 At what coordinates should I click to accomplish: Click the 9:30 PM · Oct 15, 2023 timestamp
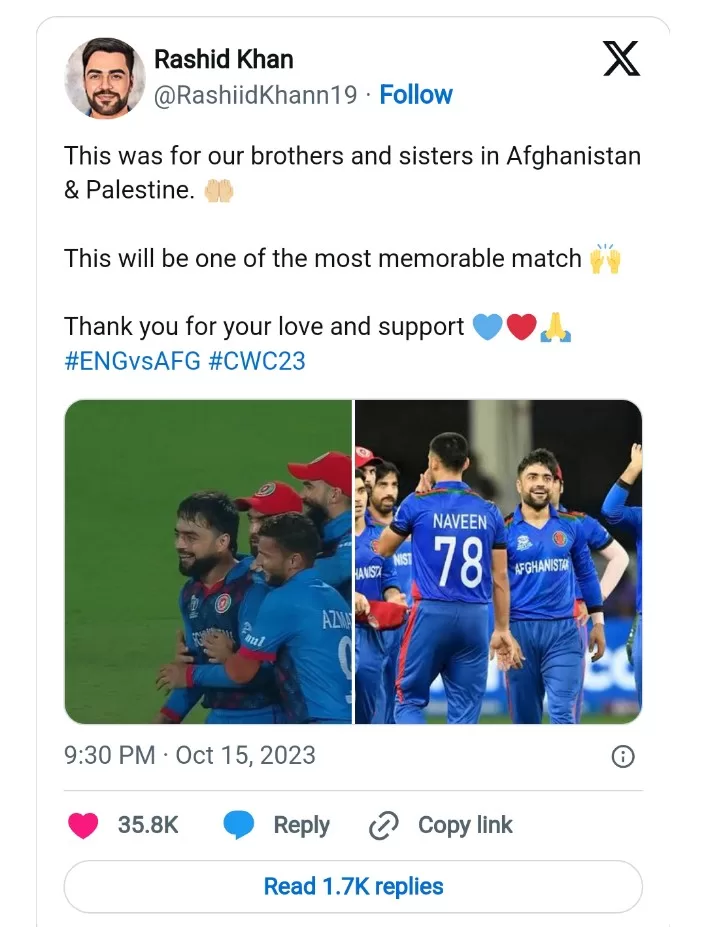[x=190, y=755]
